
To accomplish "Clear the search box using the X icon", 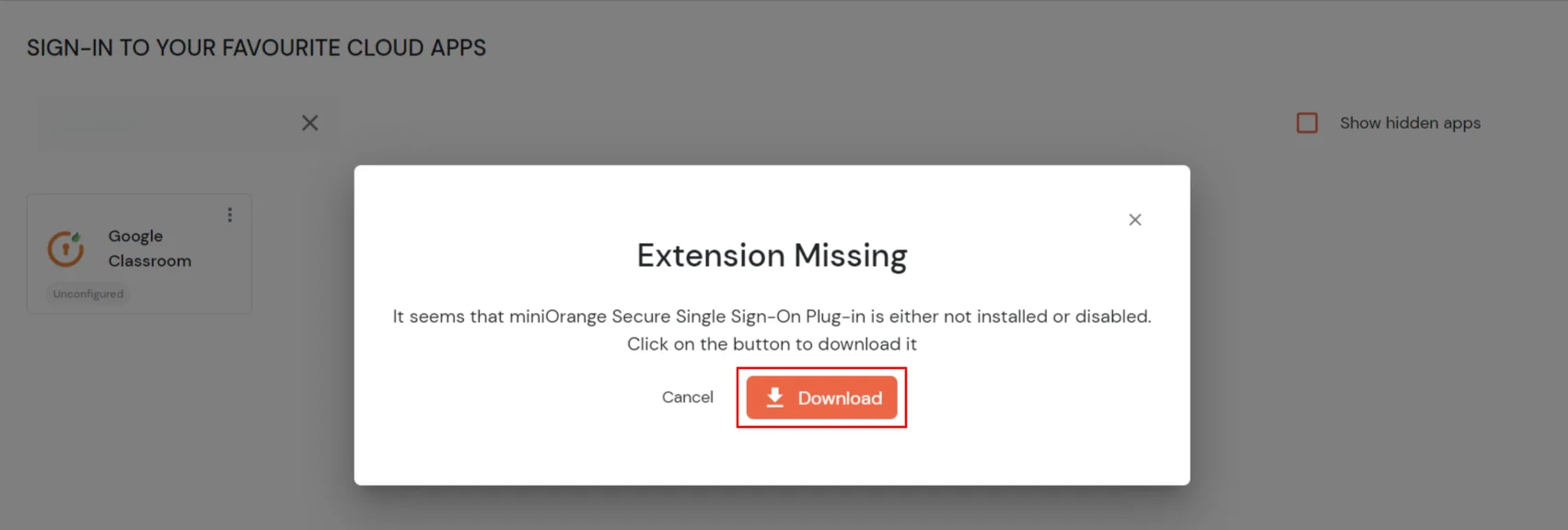I will pyautogui.click(x=310, y=122).
